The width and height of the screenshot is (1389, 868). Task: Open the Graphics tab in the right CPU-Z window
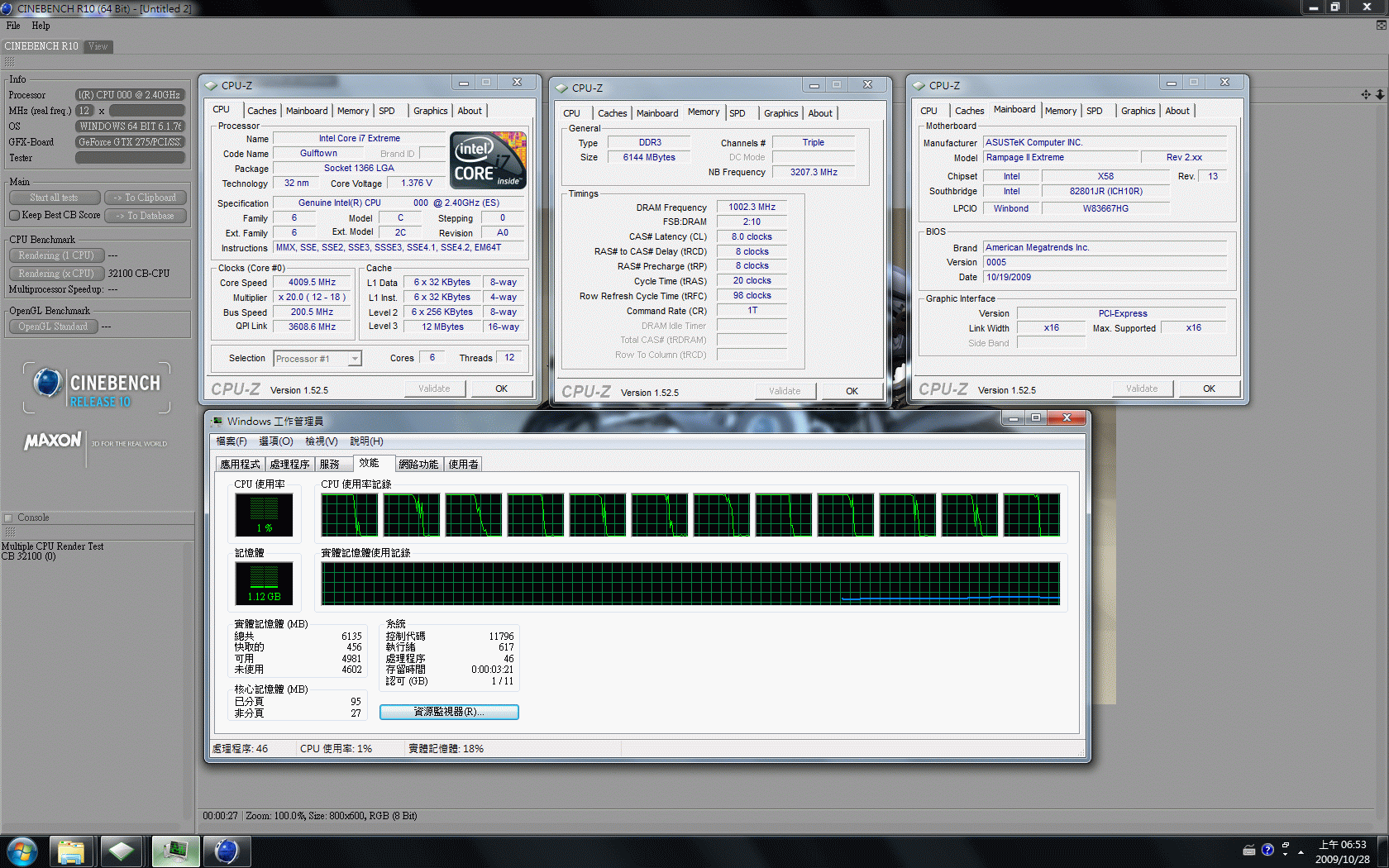(1138, 111)
